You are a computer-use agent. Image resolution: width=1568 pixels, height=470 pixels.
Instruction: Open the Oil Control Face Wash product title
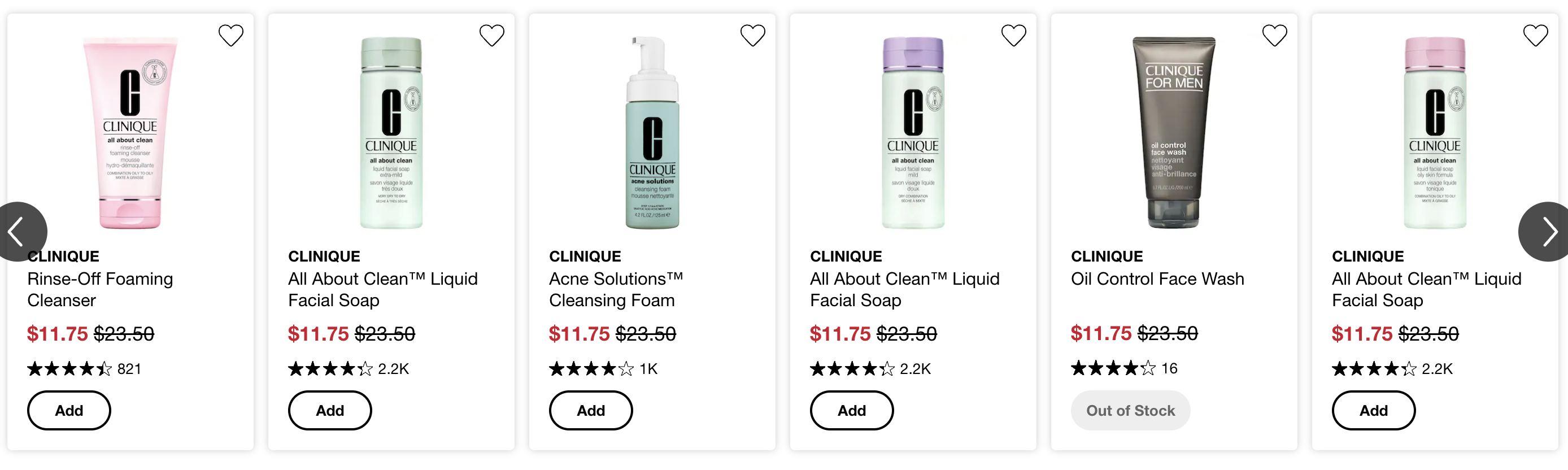1157,279
